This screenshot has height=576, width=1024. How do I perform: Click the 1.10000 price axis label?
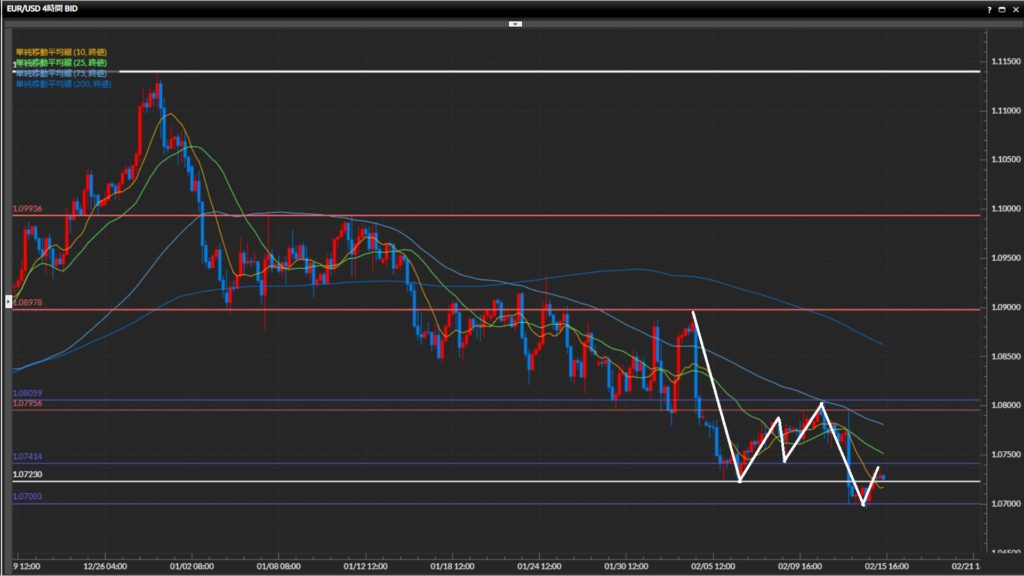click(x=1001, y=209)
